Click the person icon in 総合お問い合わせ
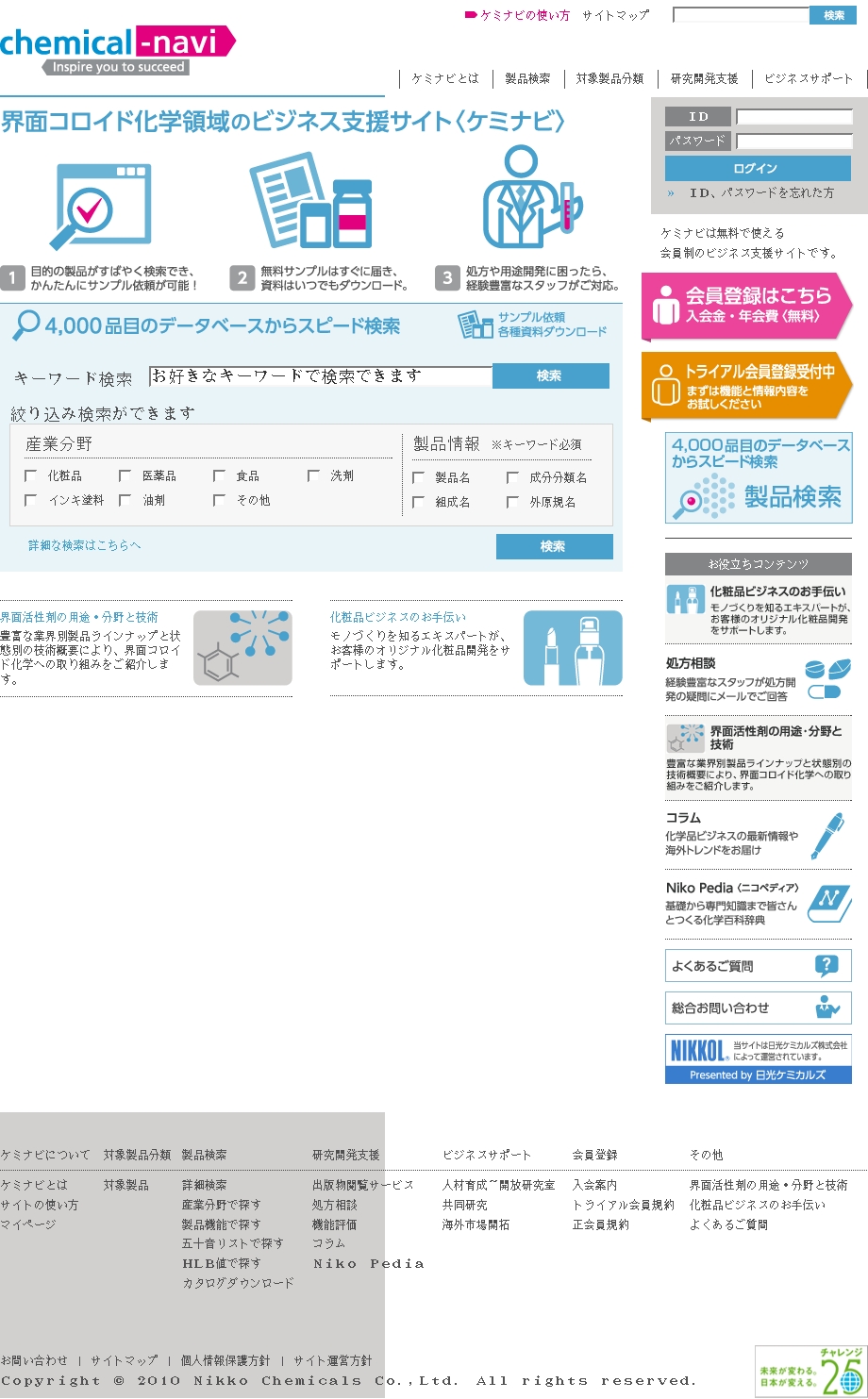 [x=826, y=1007]
